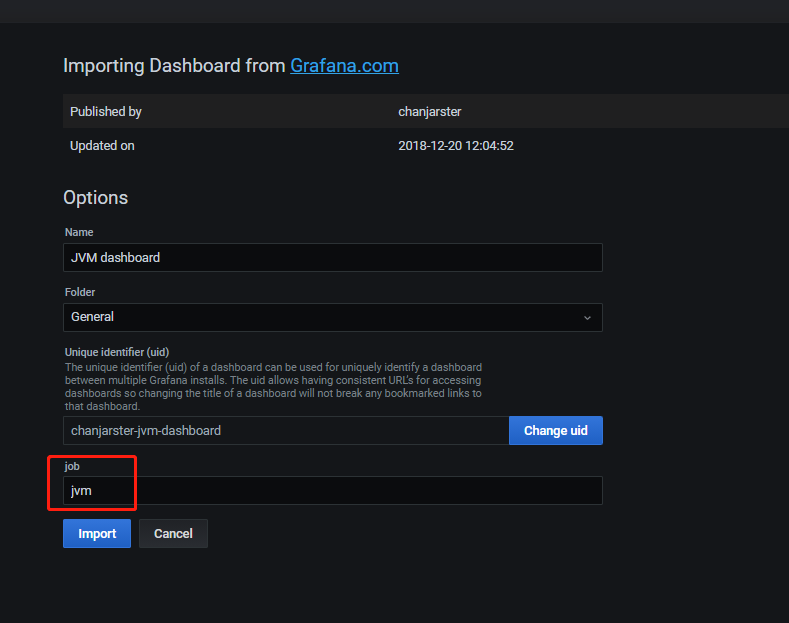Viewport: 789px width, 623px height.
Task: Click the job field label
Action: coord(72,466)
